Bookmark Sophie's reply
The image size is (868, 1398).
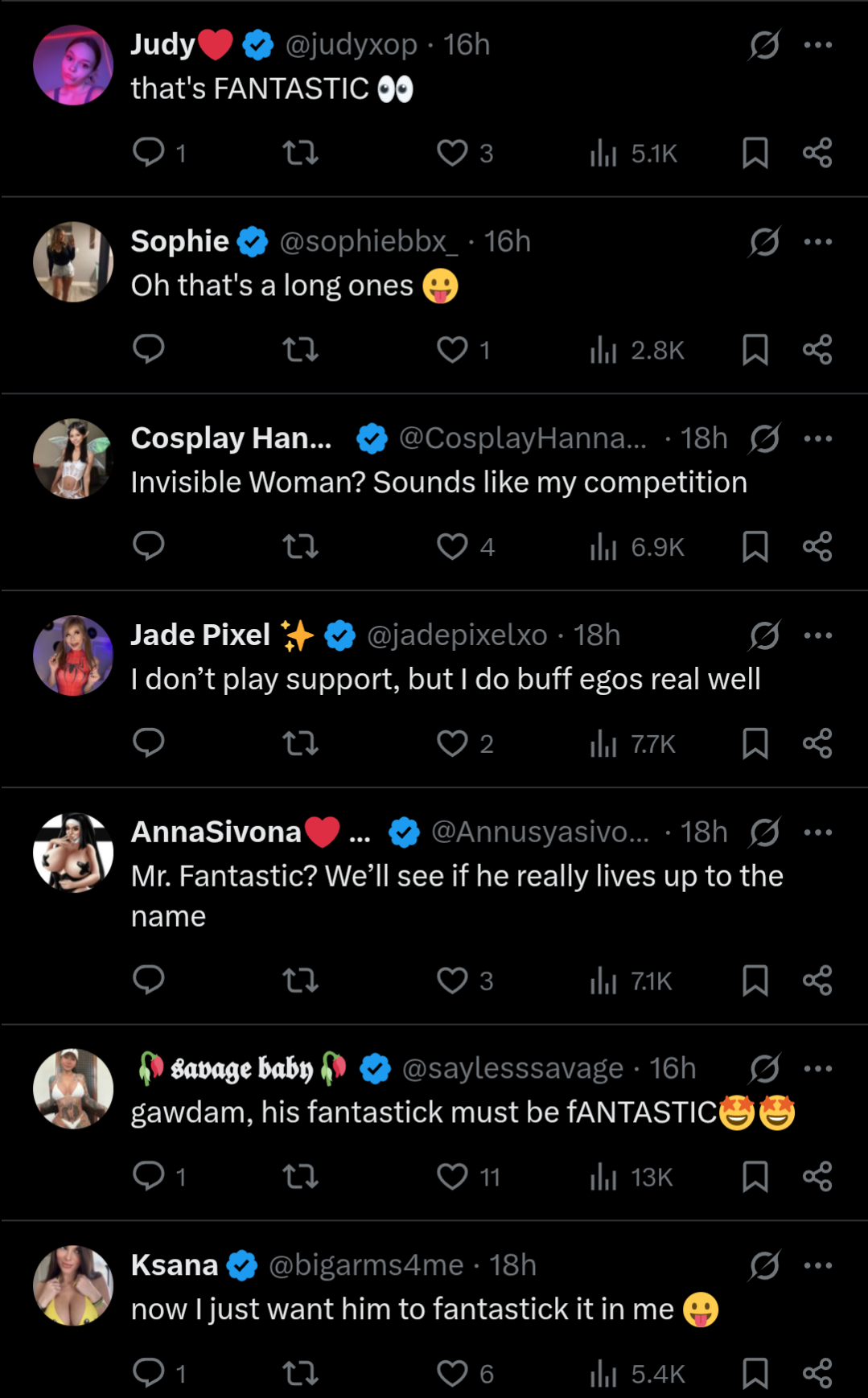(755, 349)
